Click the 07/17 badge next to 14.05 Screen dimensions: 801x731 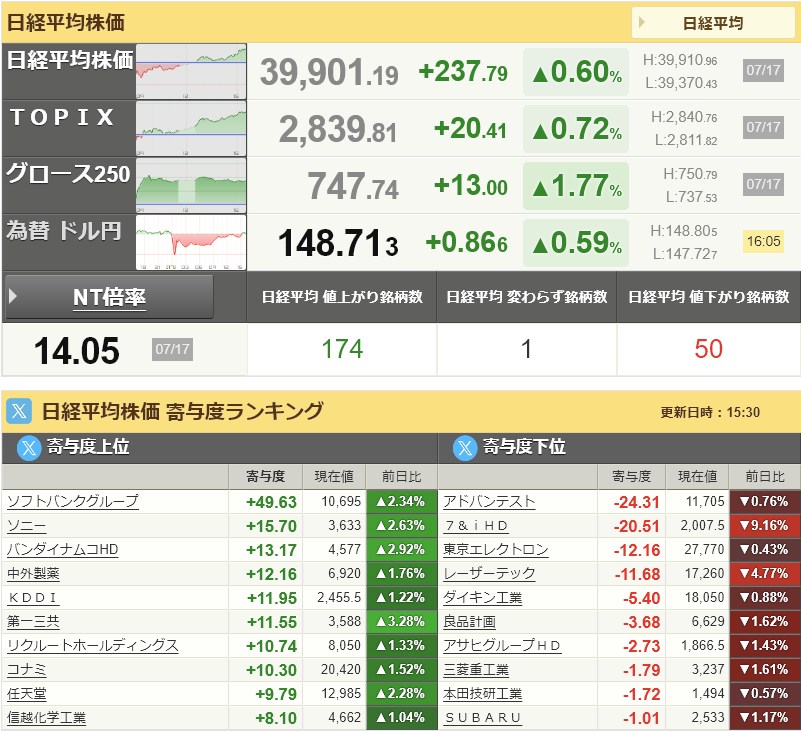click(172, 349)
